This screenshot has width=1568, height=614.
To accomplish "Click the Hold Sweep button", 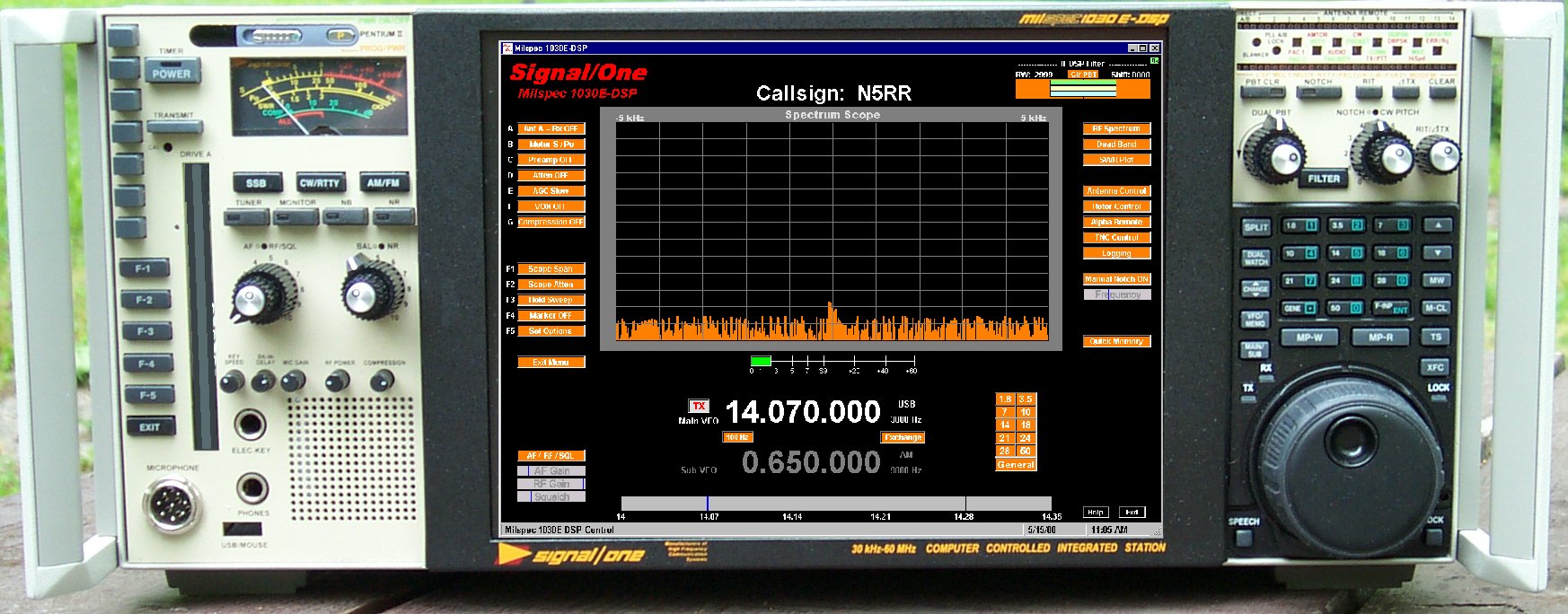I will tap(551, 300).
